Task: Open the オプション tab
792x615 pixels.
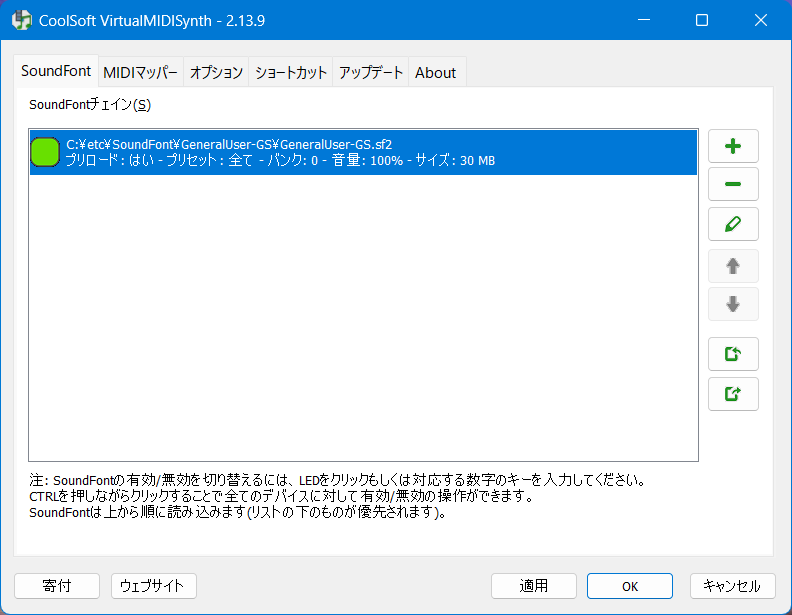Action: tap(216, 73)
